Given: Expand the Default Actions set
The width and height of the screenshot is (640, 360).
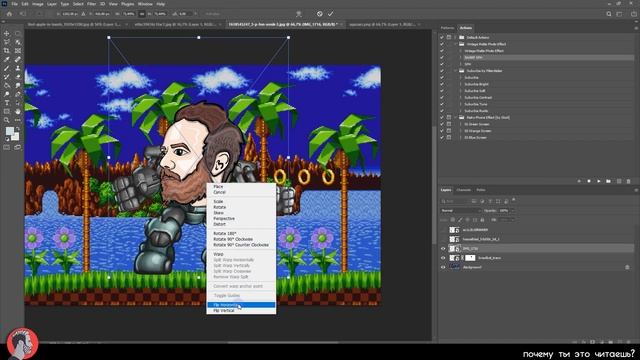Looking at the screenshot, I should (456, 37).
